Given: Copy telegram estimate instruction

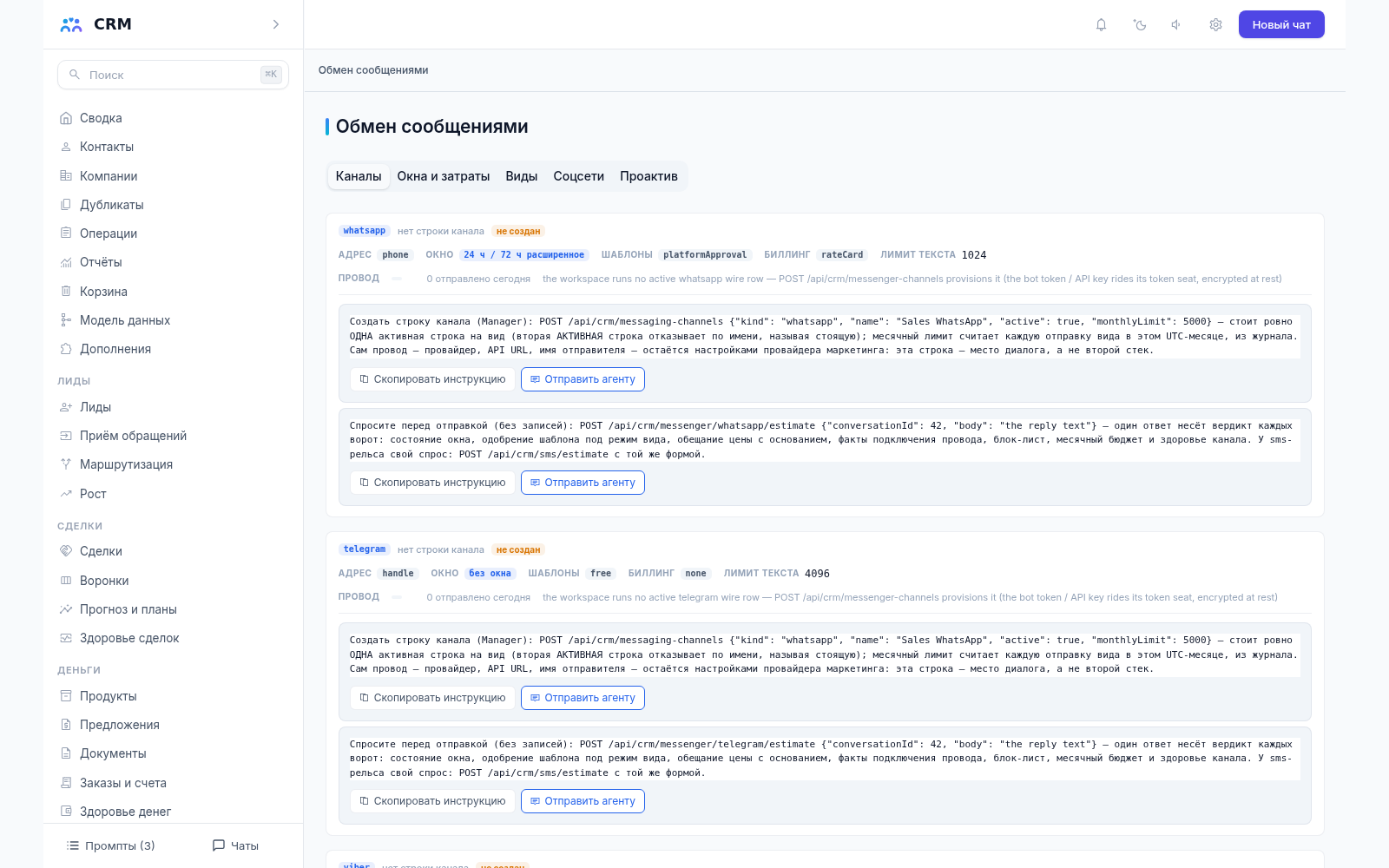Looking at the screenshot, I should [x=432, y=801].
